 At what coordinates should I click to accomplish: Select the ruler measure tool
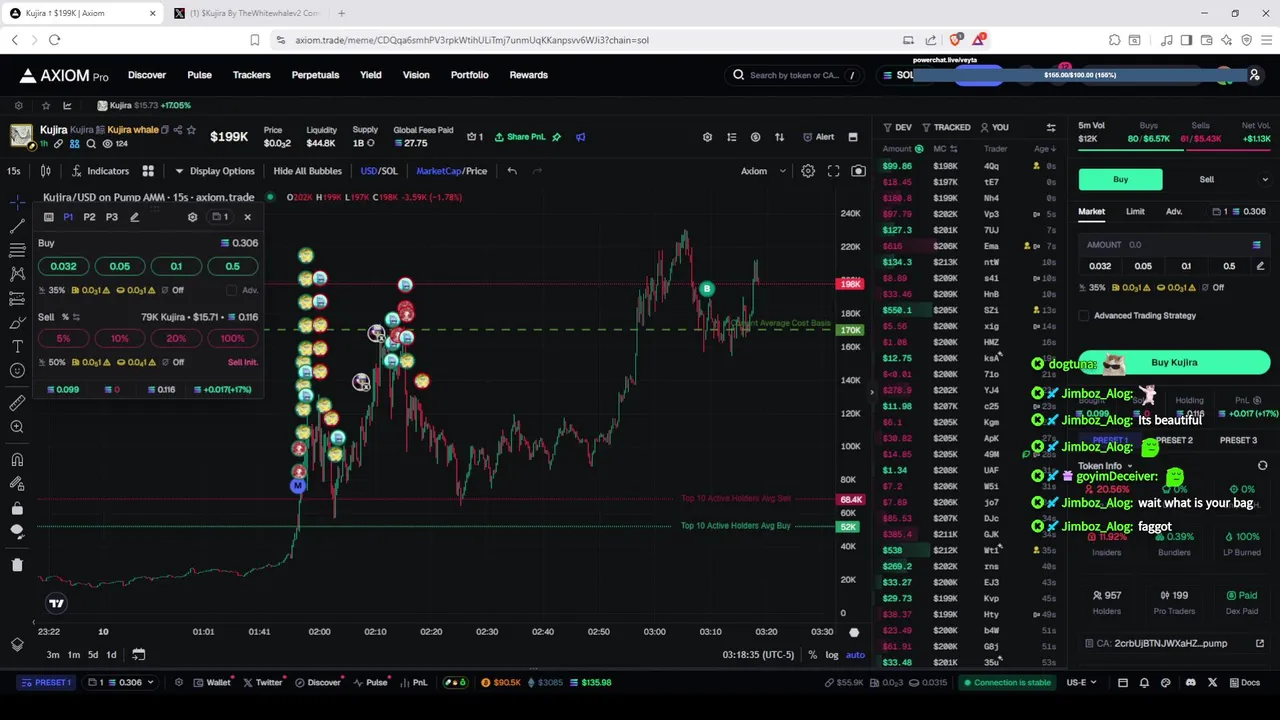coord(17,402)
